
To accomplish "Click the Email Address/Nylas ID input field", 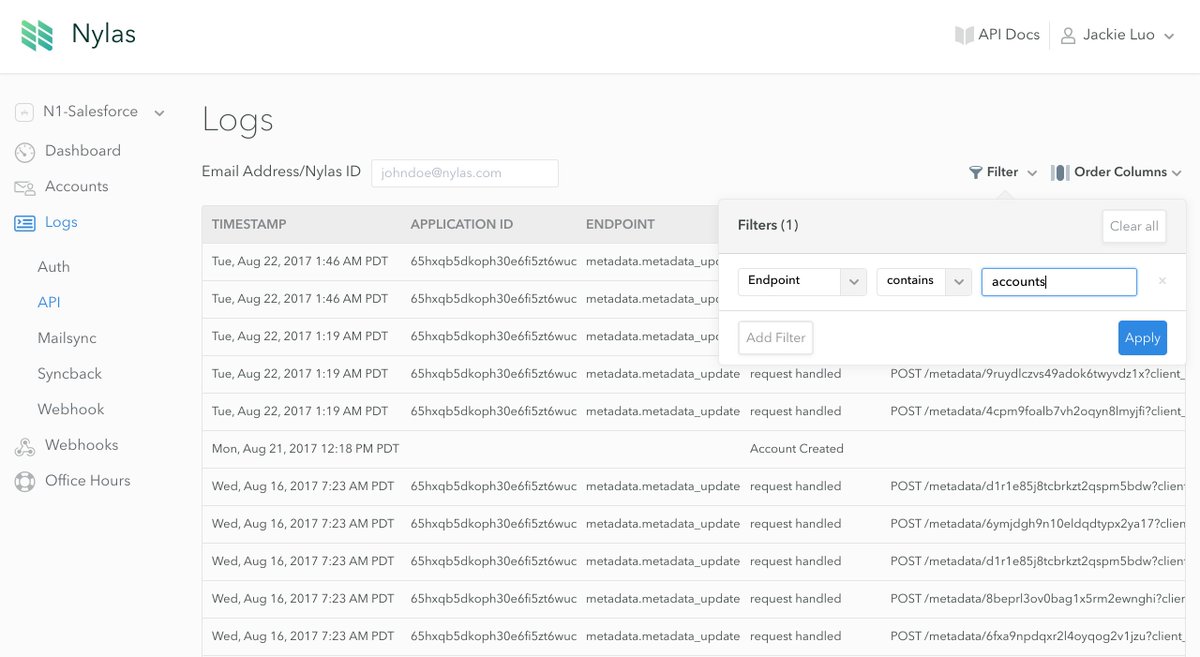I will click(x=464, y=172).
